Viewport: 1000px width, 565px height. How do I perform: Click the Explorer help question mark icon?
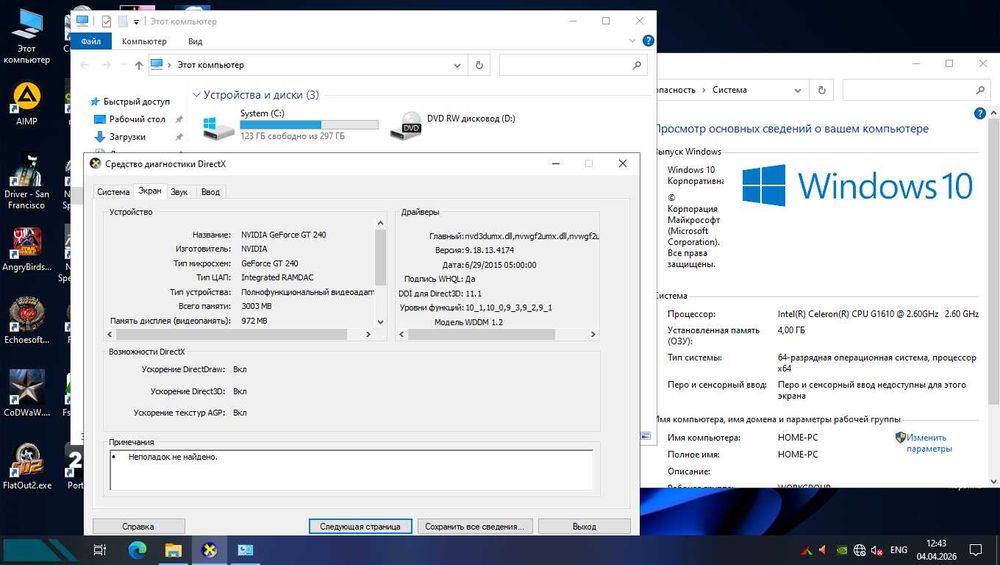click(647, 41)
